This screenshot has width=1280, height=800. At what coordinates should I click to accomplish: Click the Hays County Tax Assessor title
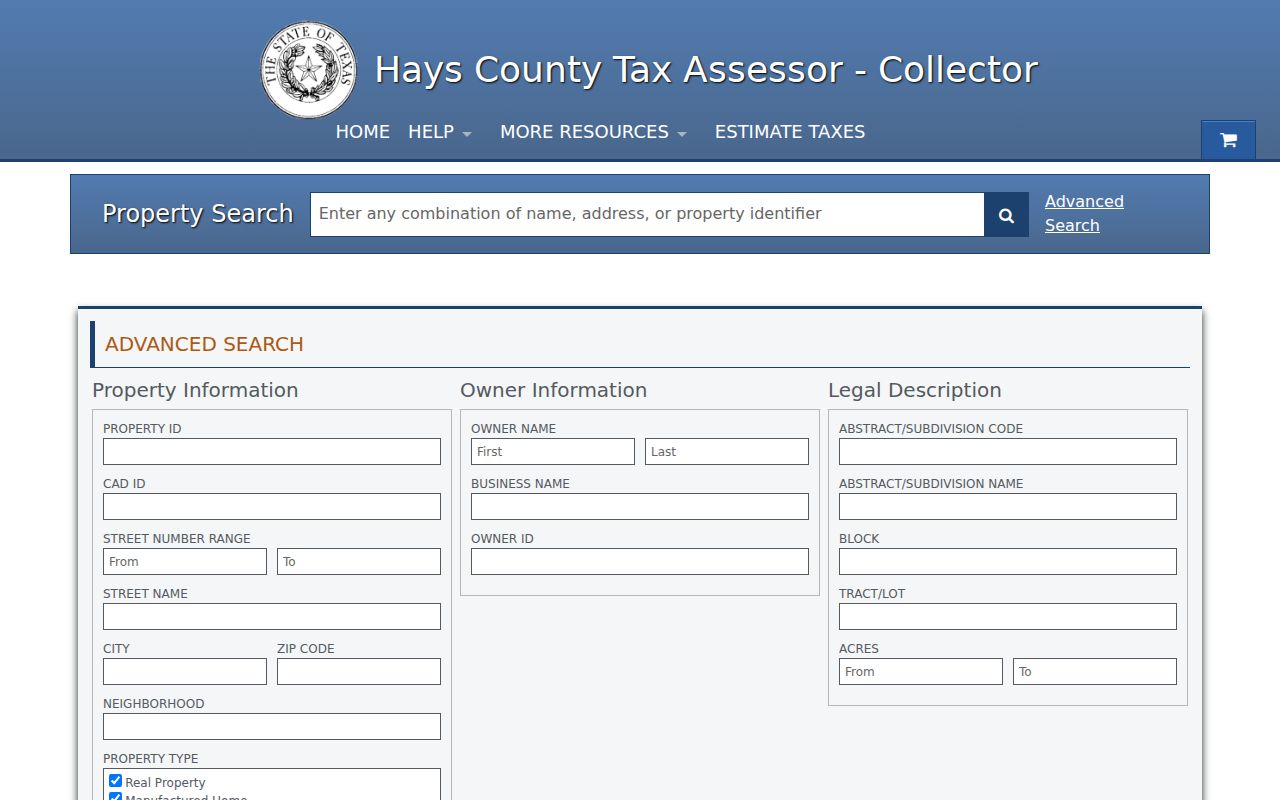coord(706,70)
